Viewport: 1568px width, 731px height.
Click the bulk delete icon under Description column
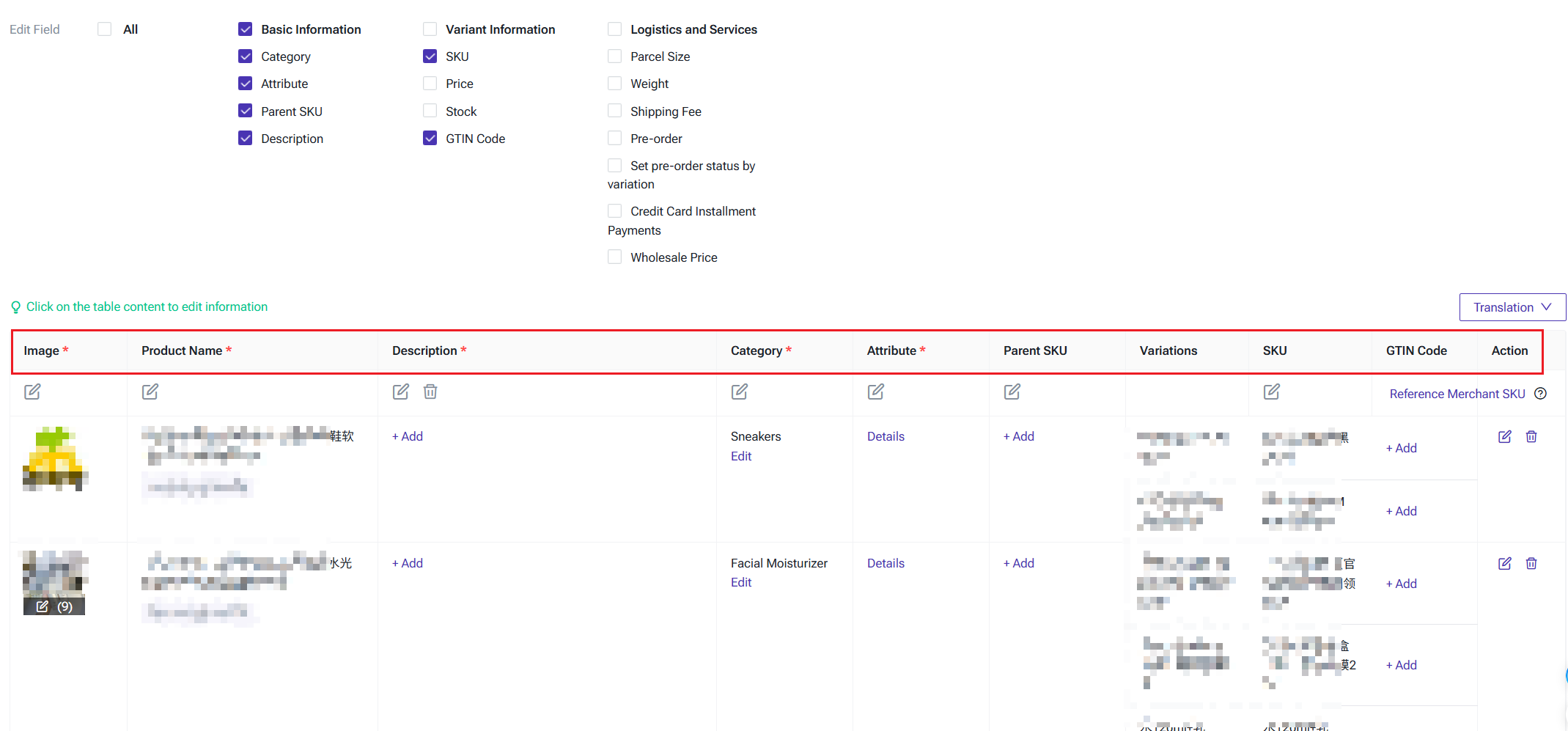[x=430, y=392]
